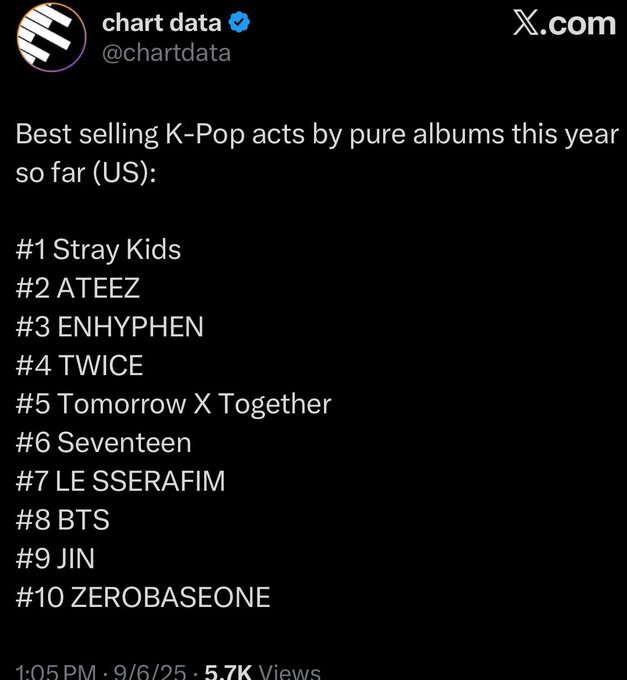Select the headline text about best selling K-Pop acts

pos(317,153)
